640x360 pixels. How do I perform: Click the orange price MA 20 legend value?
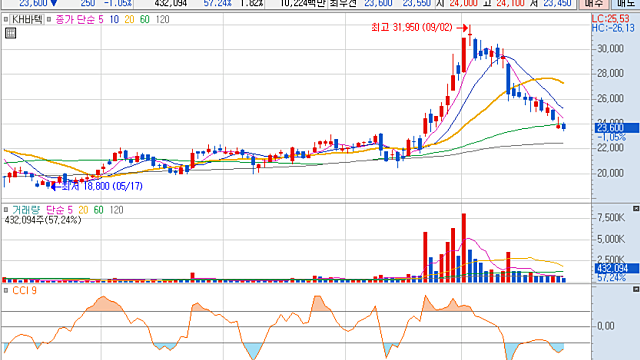tap(129, 19)
